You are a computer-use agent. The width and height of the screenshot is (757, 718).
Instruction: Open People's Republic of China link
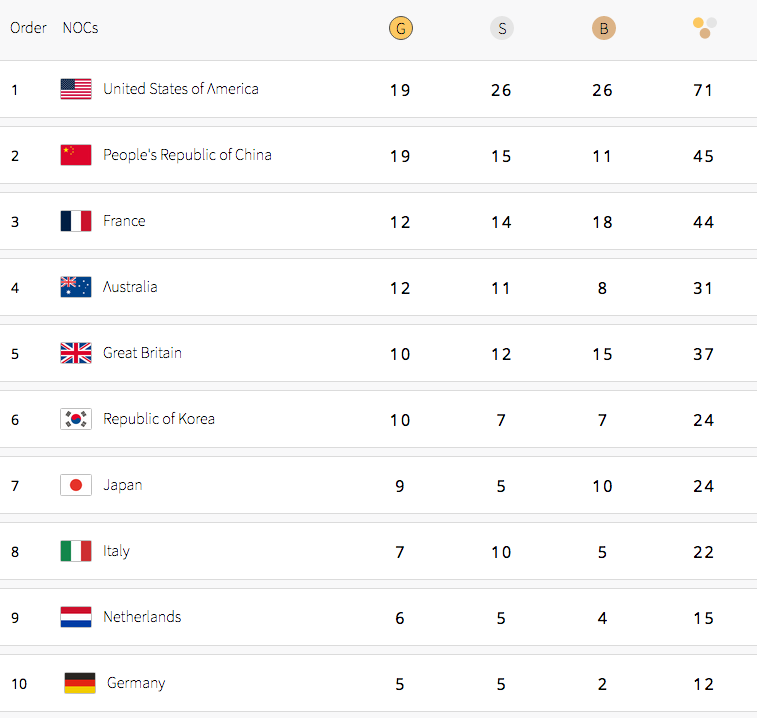(x=187, y=155)
